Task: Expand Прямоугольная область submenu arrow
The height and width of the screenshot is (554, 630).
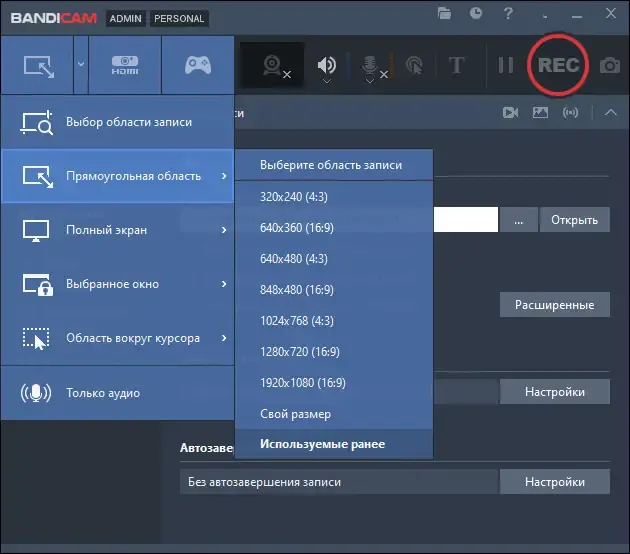Action: pos(224,176)
